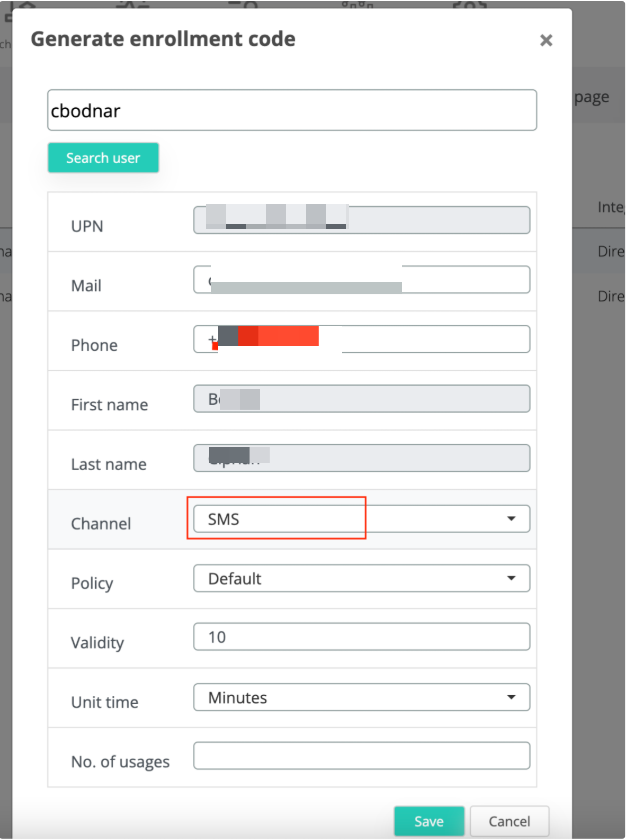
Task: Click the partially hidden Inte column header
Action: [610, 206]
